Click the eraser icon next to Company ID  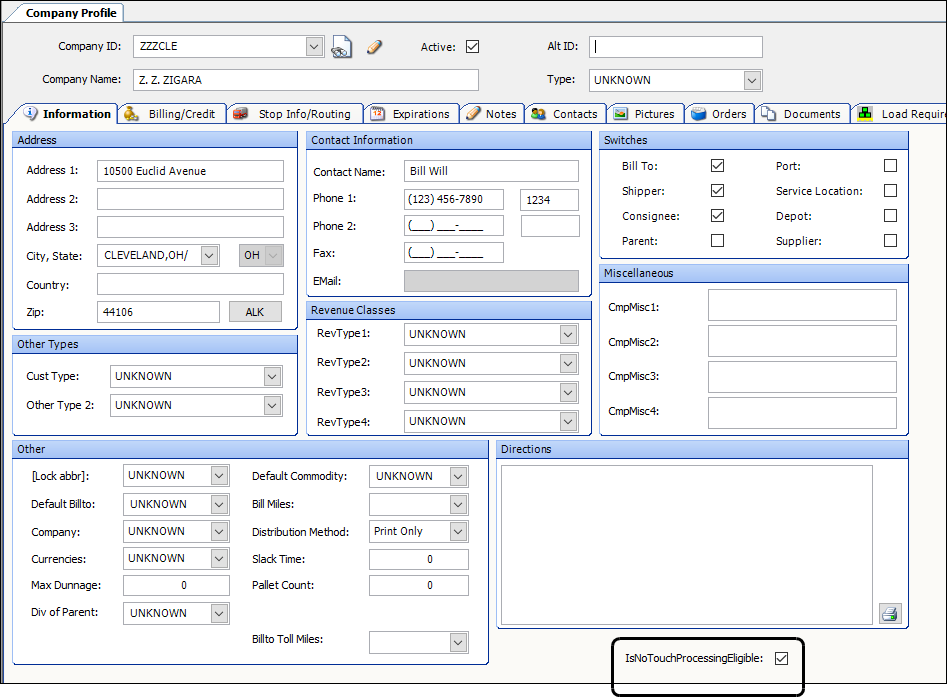[x=375, y=47]
